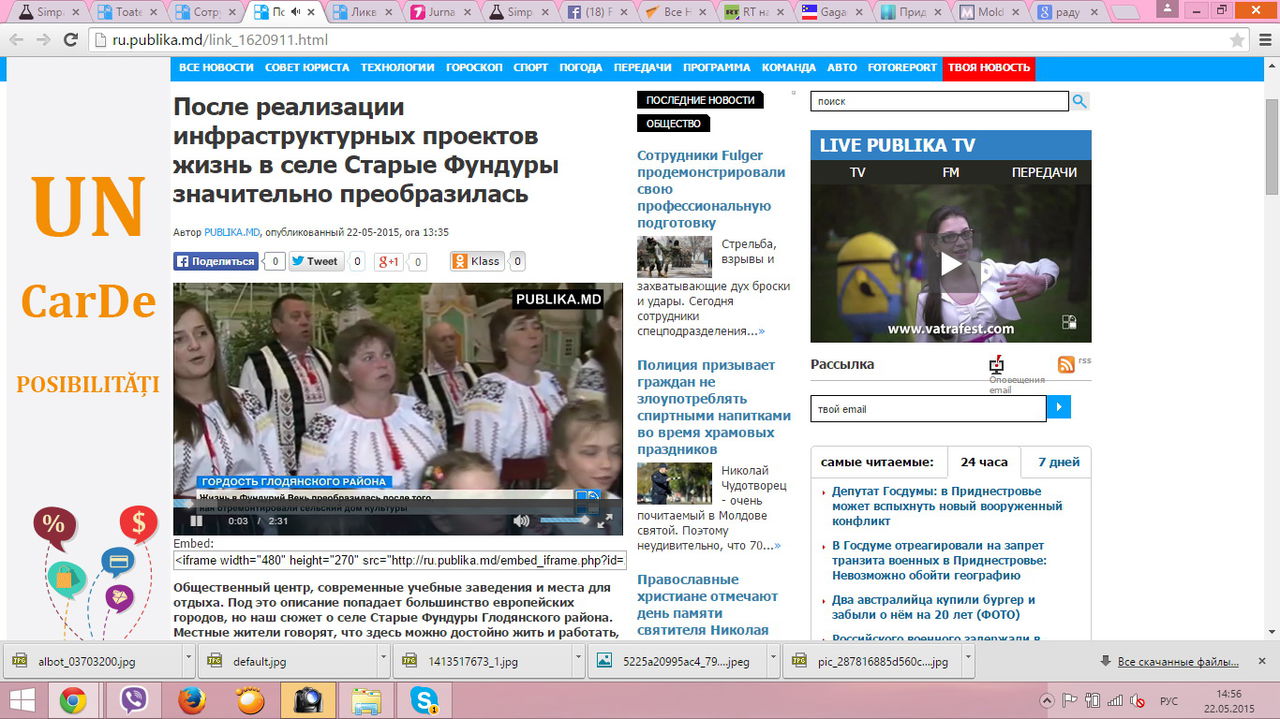The width and height of the screenshot is (1280, 719).
Task: Submit email with blue arrow button
Action: tap(1059, 408)
